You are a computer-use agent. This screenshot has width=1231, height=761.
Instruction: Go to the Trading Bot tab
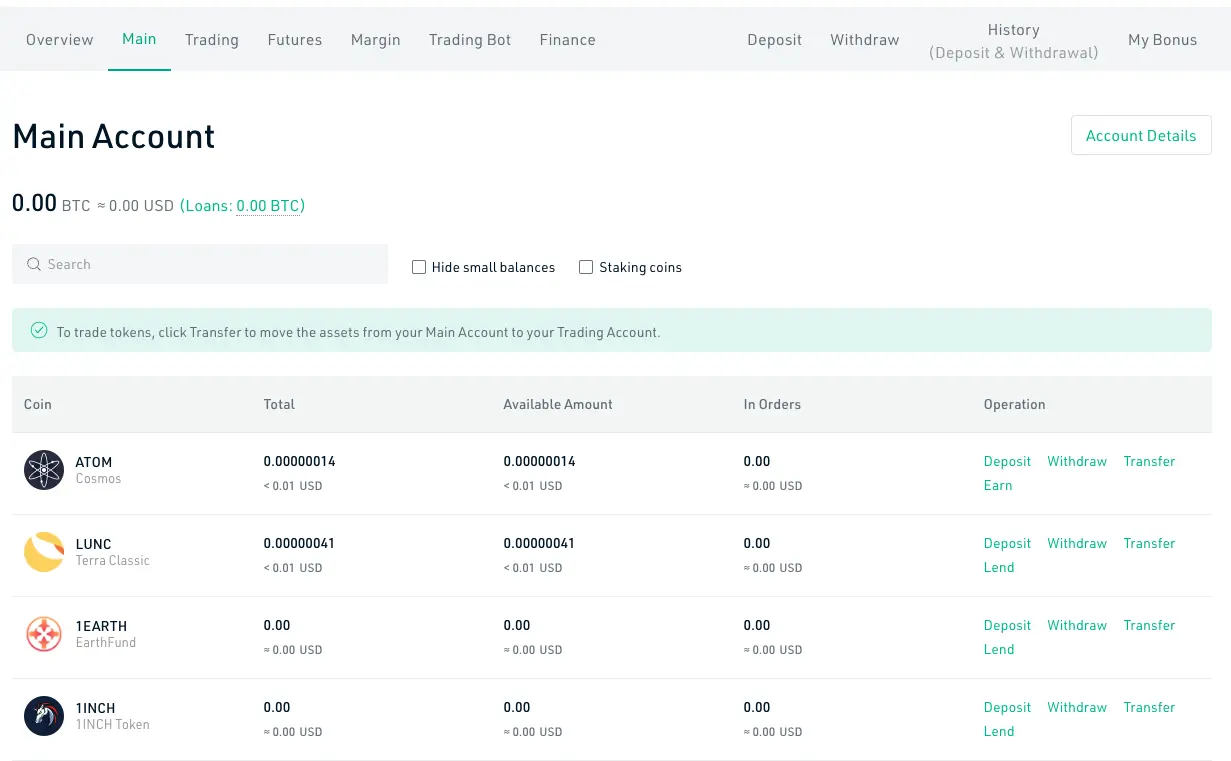point(470,40)
